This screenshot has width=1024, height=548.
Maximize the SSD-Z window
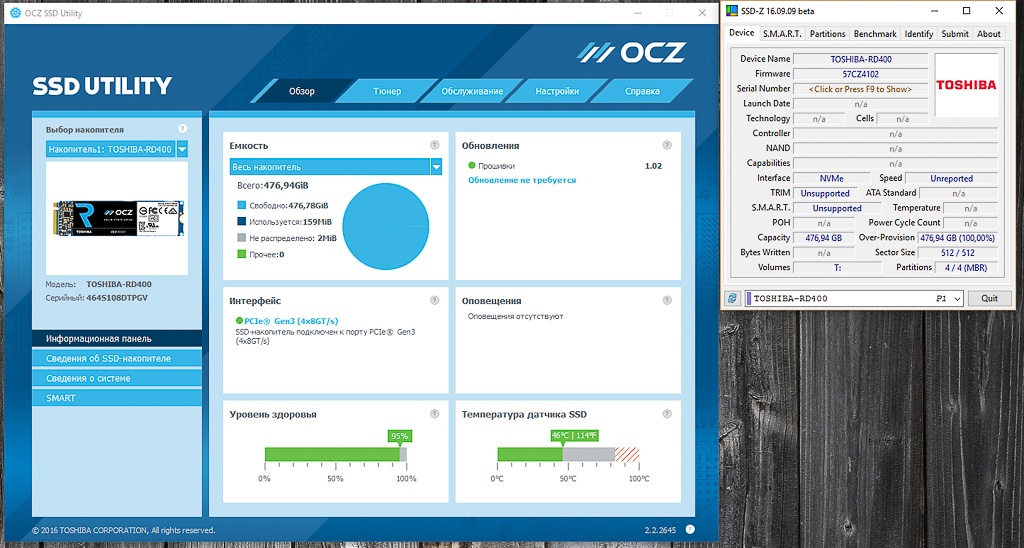click(x=967, y=11)
